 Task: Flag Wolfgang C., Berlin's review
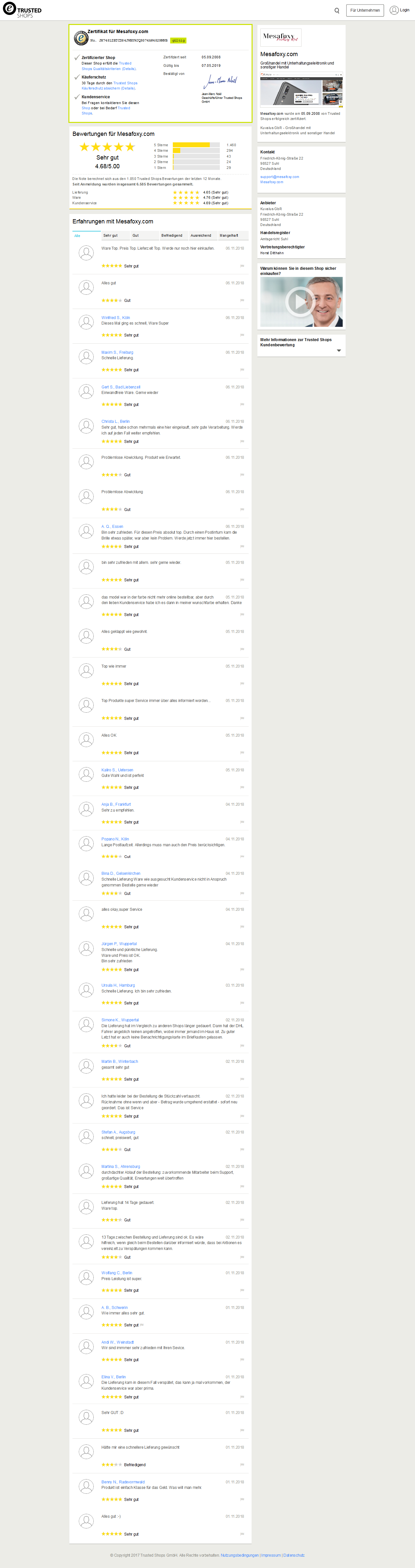click(x=242, y=1290)
